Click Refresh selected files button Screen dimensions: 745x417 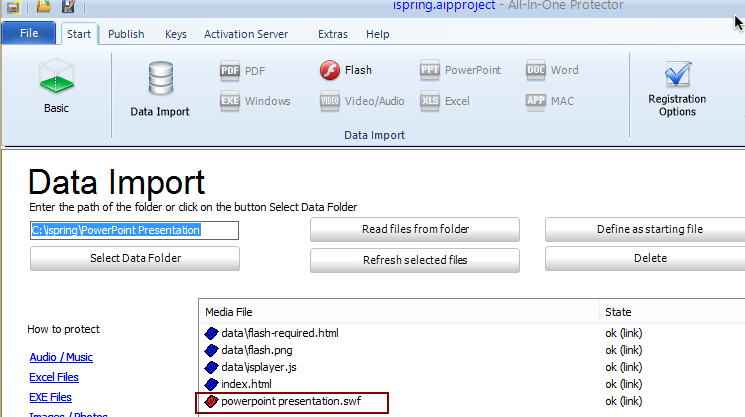tap(415, 260)
